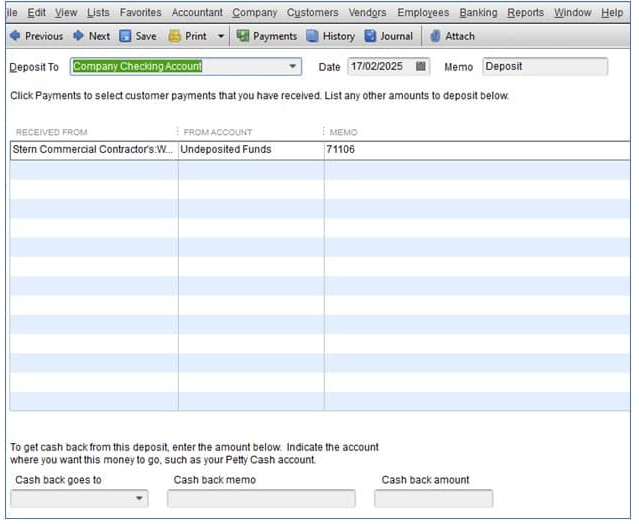Open Payments to deposit

pyautogui.click(x=267, y=36)
